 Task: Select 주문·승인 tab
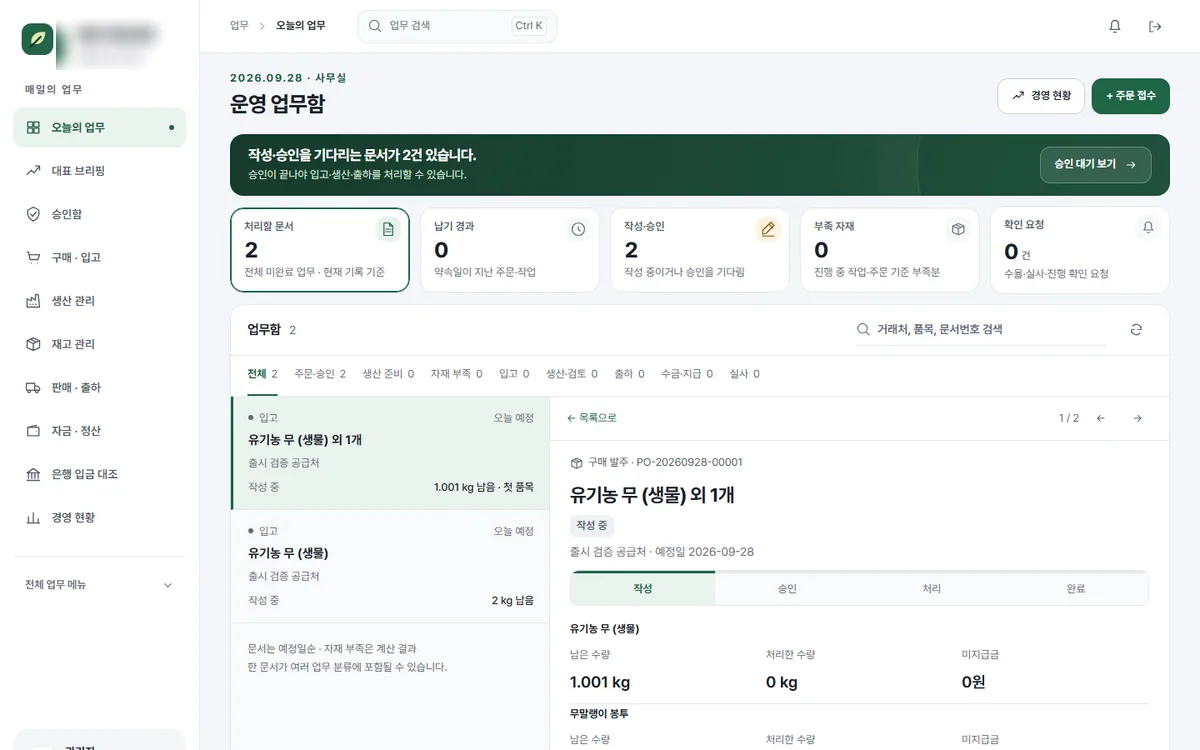click(x=320, y=374)
